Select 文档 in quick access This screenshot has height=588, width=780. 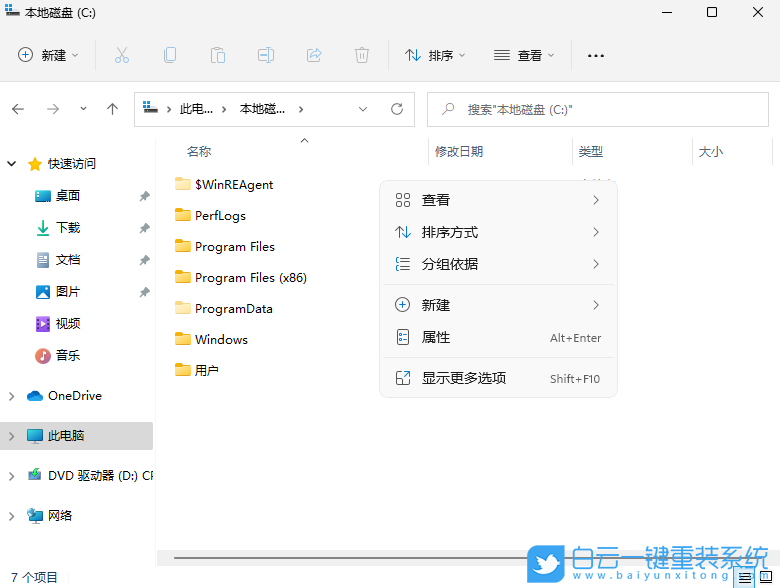(68, 260)
